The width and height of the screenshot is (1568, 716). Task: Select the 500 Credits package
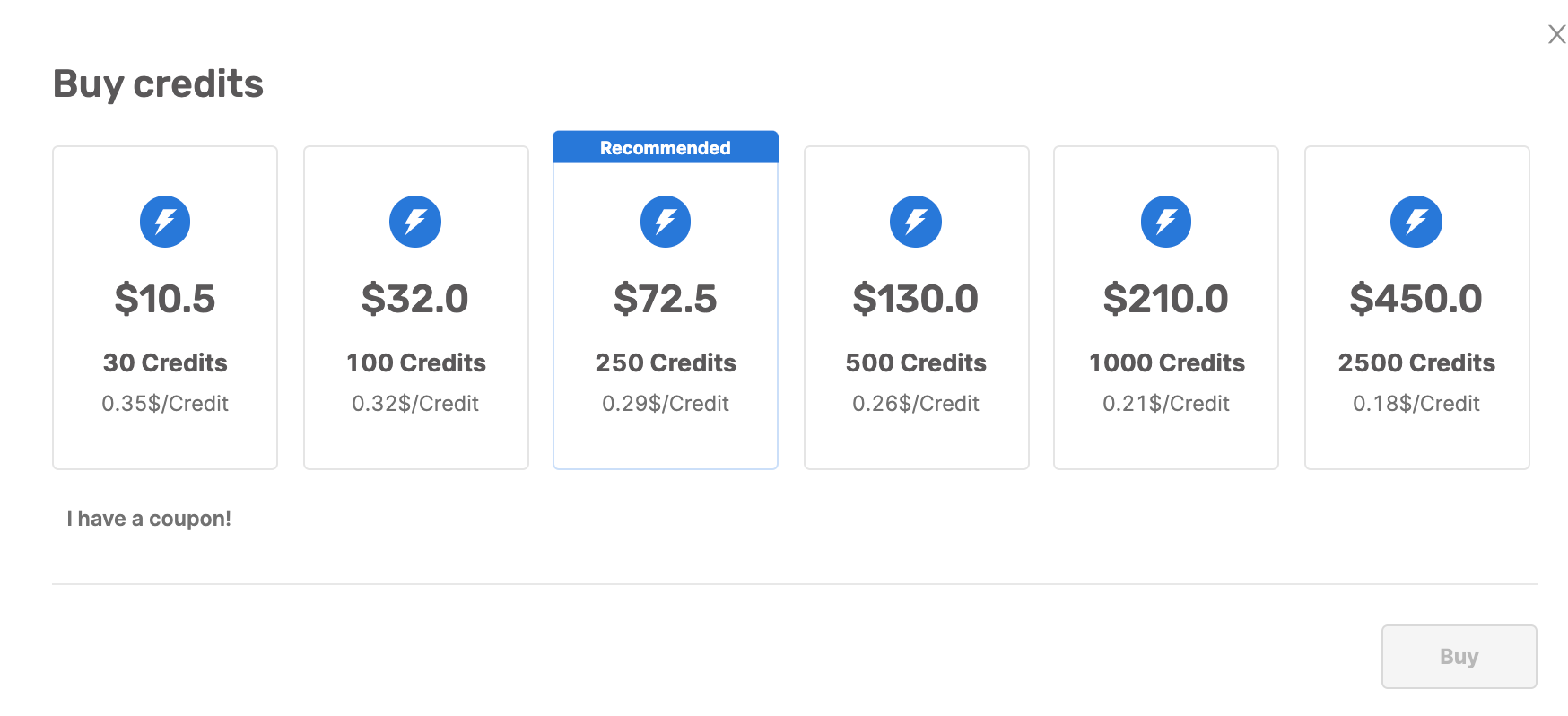pos(917,308)
